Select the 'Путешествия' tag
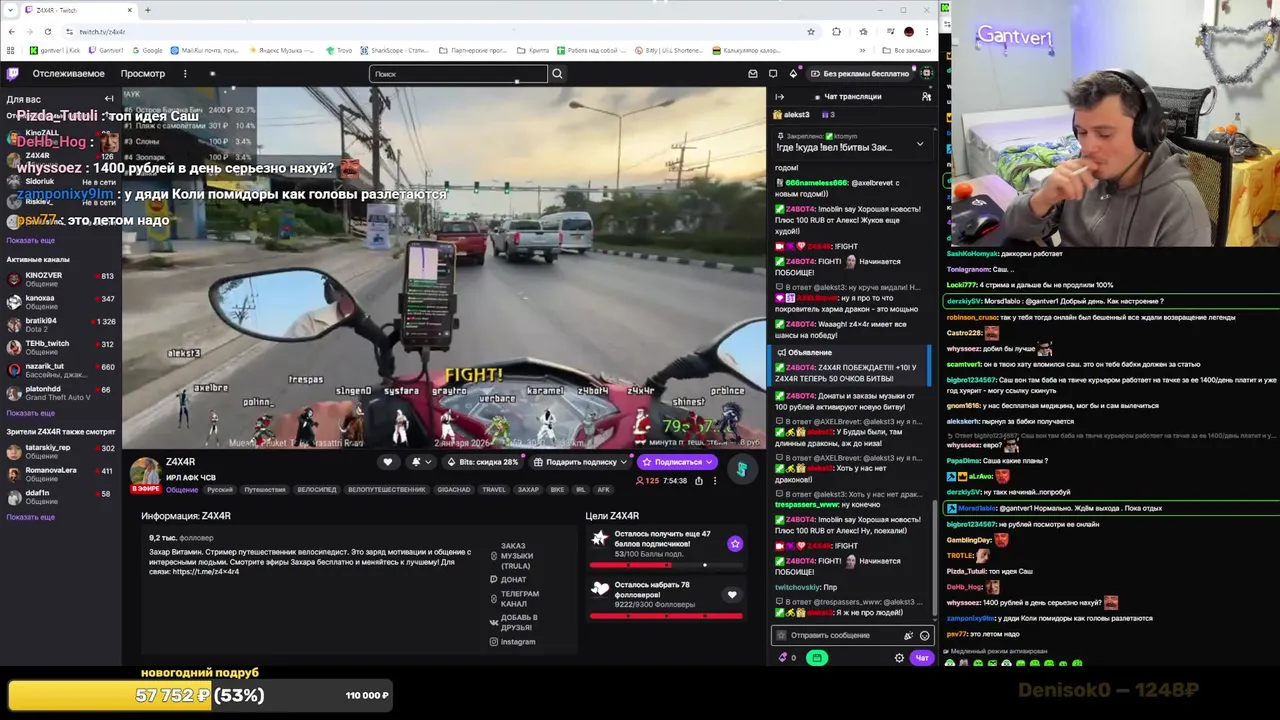The height and width of the screenshot is (720, 1280). point(265,490)
